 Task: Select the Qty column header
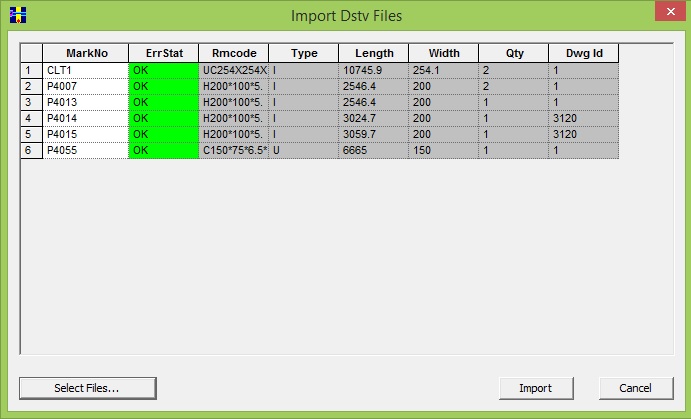pos(513,53)
